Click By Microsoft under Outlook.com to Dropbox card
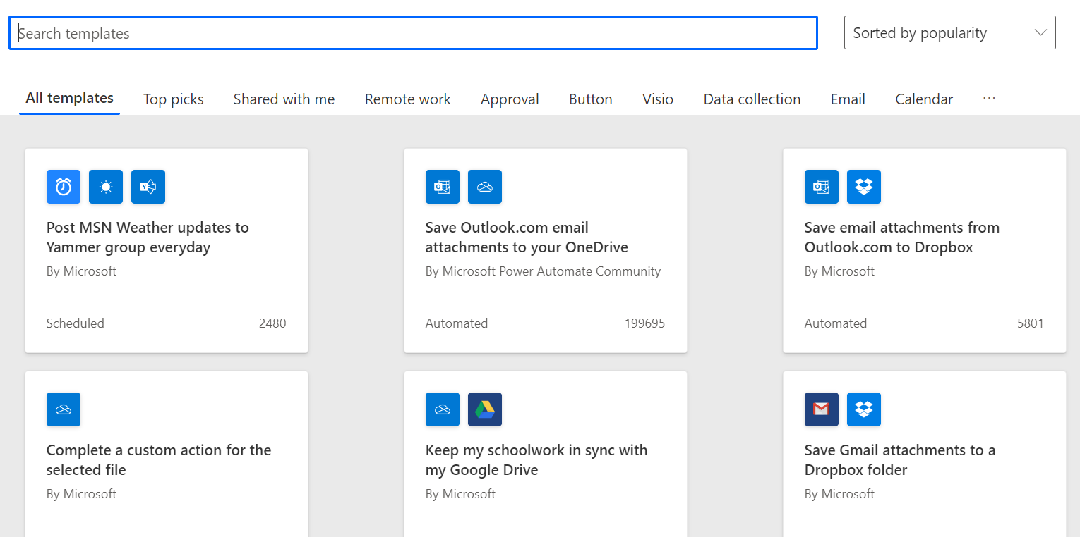Viewport: 1080px width, 537px height. (840, 271)
